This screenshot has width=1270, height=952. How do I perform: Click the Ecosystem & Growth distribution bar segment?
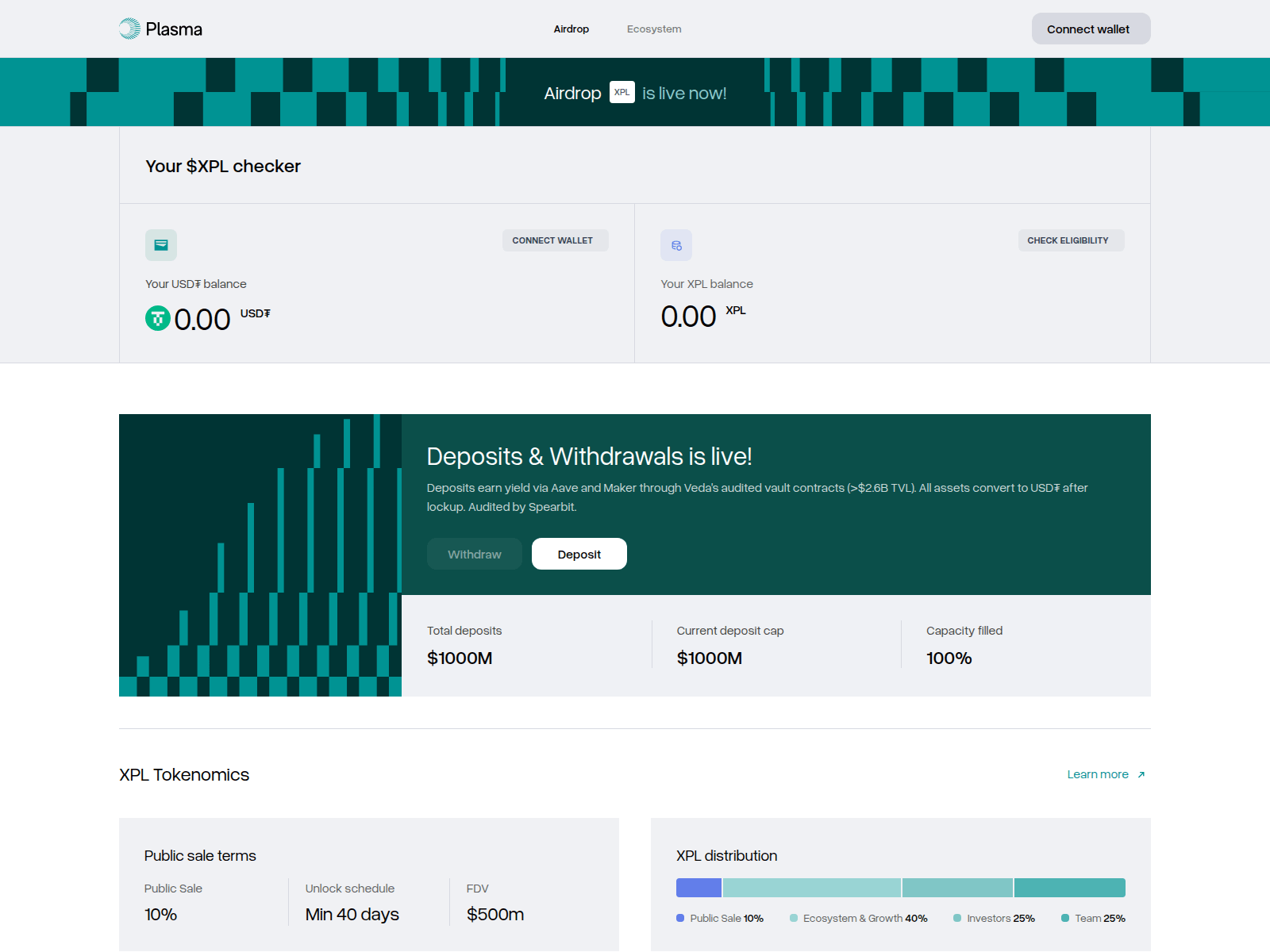click(812, 888)
